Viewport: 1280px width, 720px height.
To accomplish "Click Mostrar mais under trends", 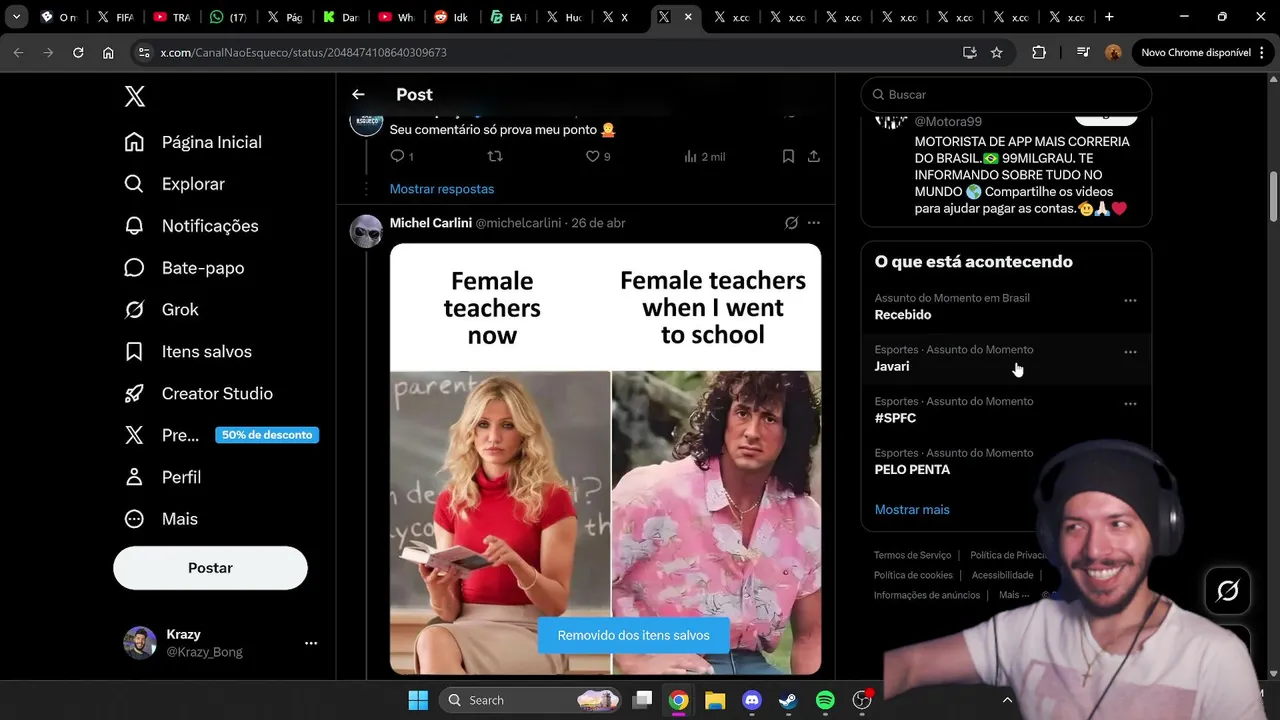I will (912, 510).
